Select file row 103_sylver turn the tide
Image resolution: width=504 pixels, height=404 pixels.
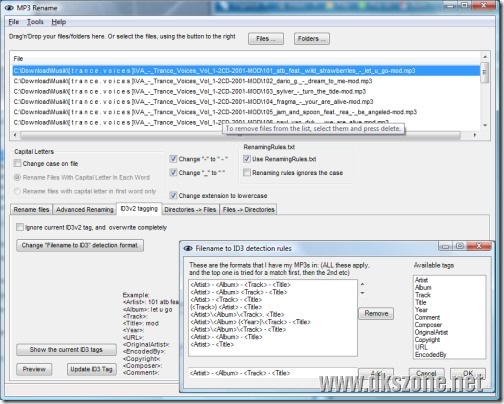[x=246, y=91]
